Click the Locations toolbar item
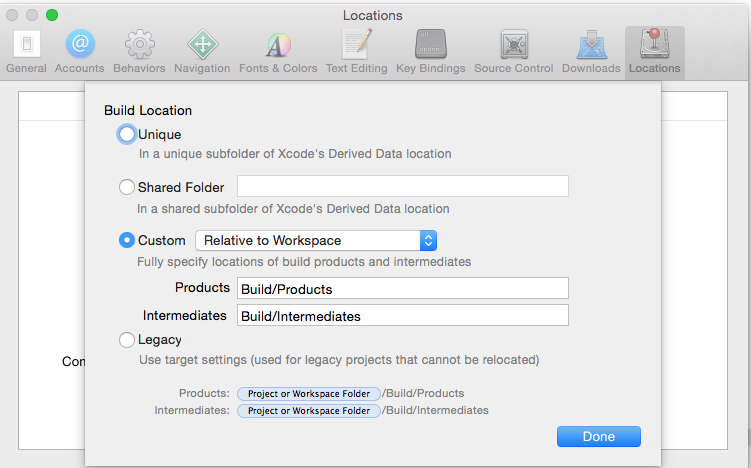Image resolution: width=751 pixels, height=468 pixels. click(654, 52)
